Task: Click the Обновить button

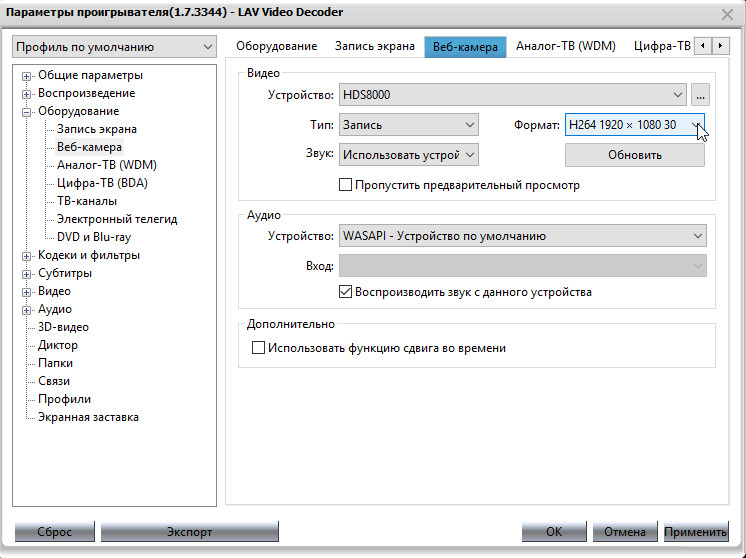Action: click(635, 155)
